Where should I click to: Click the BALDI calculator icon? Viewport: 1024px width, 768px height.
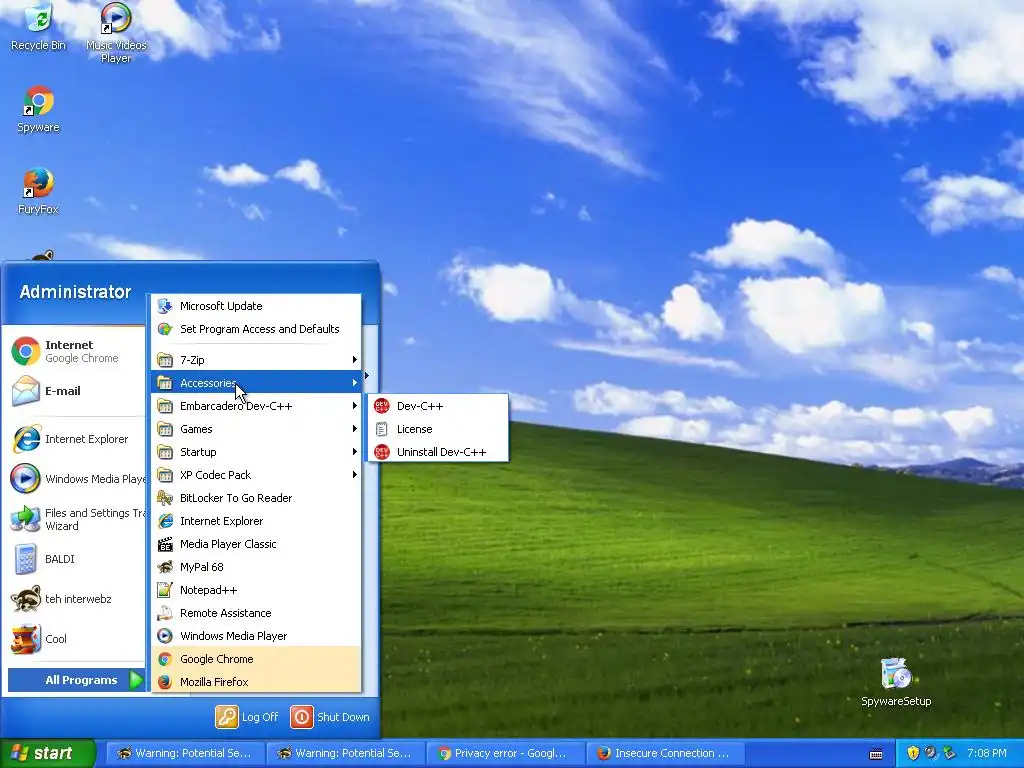tap(26, 559)
